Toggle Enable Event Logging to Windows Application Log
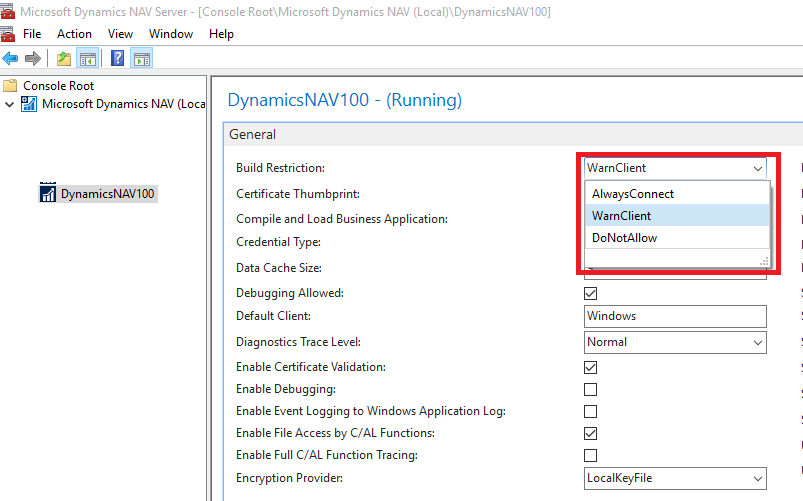 pyautogui.click(x=590, y=411)
